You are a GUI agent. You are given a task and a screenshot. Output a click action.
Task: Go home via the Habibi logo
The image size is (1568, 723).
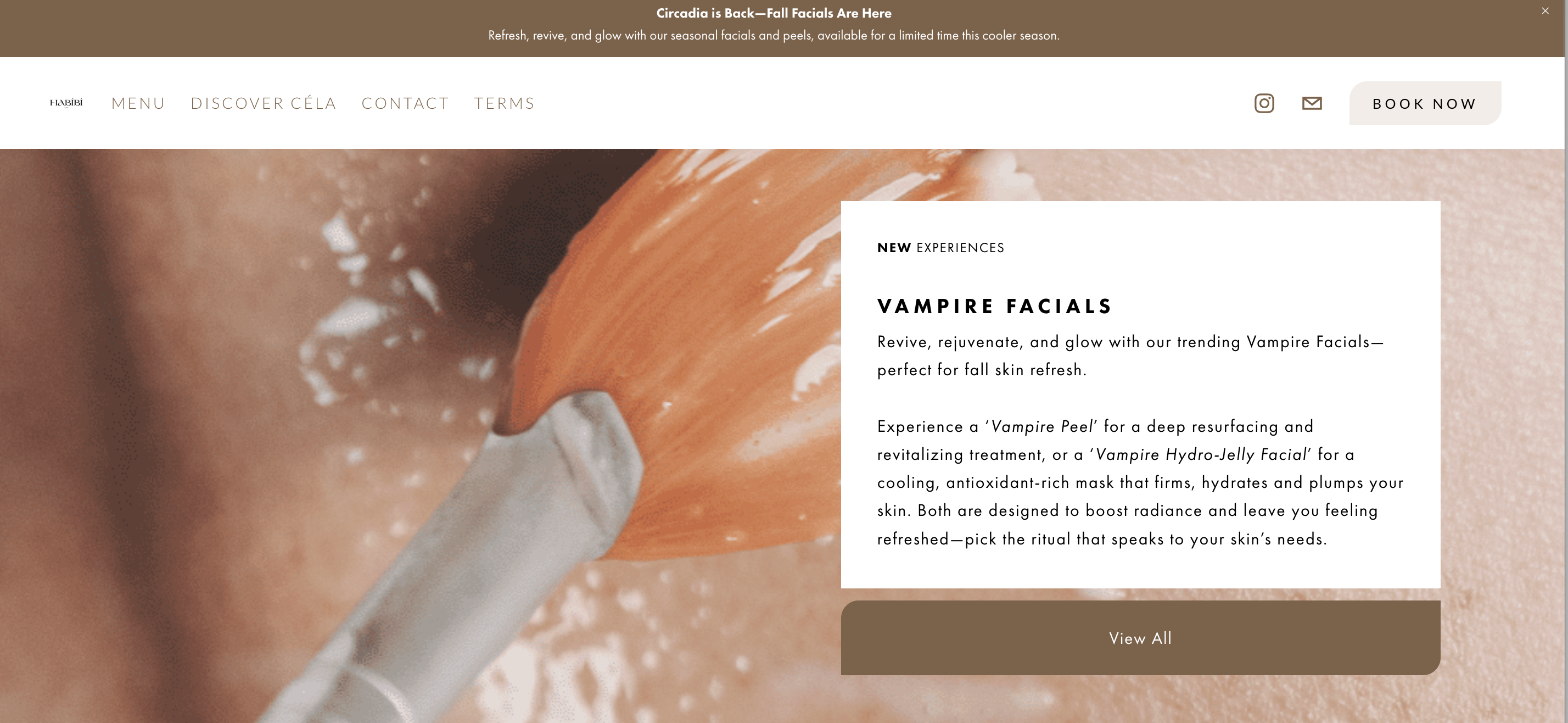(x=66, y=103)
